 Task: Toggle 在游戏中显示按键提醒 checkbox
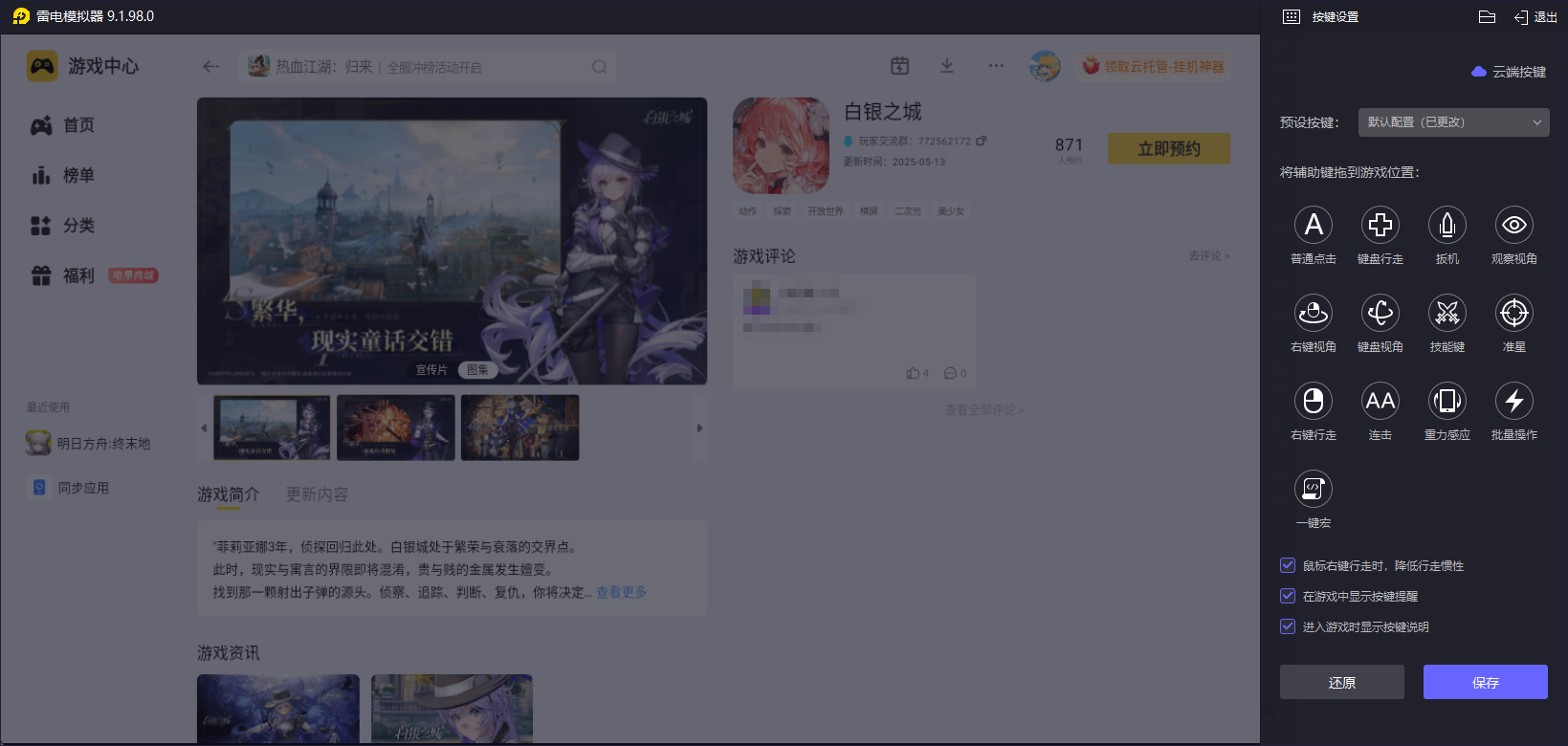coord(1288,596)
